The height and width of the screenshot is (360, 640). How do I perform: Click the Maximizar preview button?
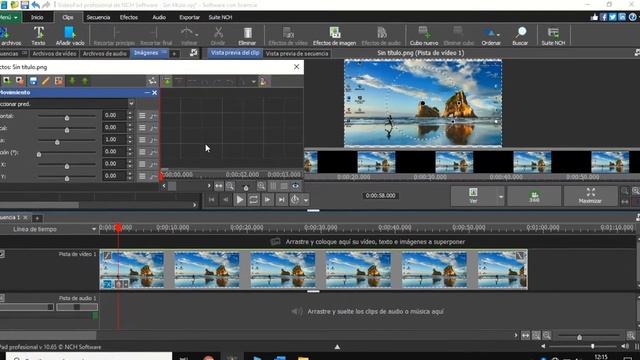(x=590, y=196)
